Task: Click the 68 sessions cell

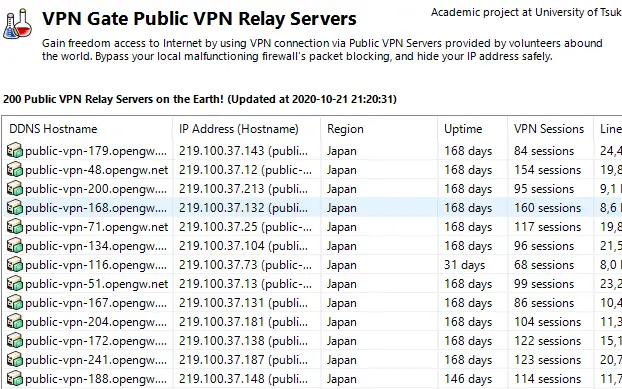Action: point(544,265)
